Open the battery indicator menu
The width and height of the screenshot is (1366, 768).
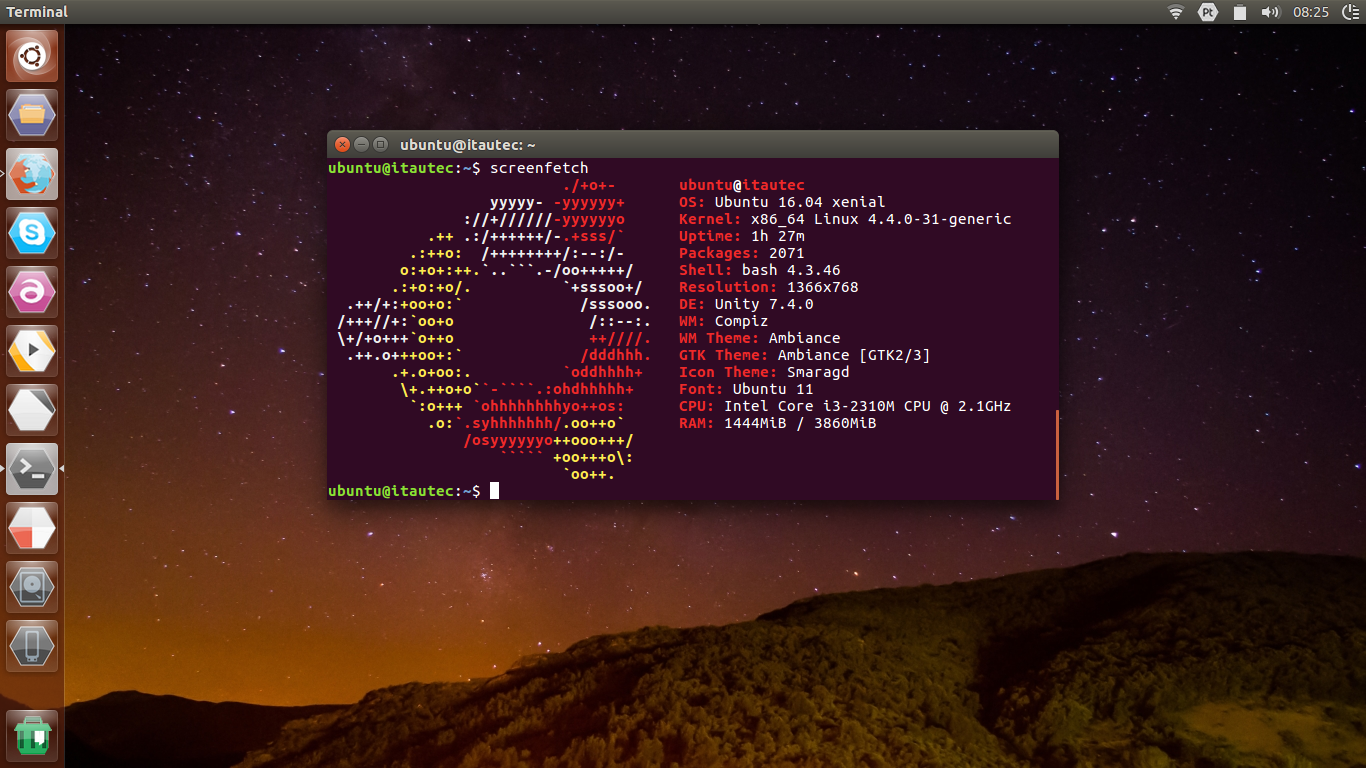[x=1240, y=12]
